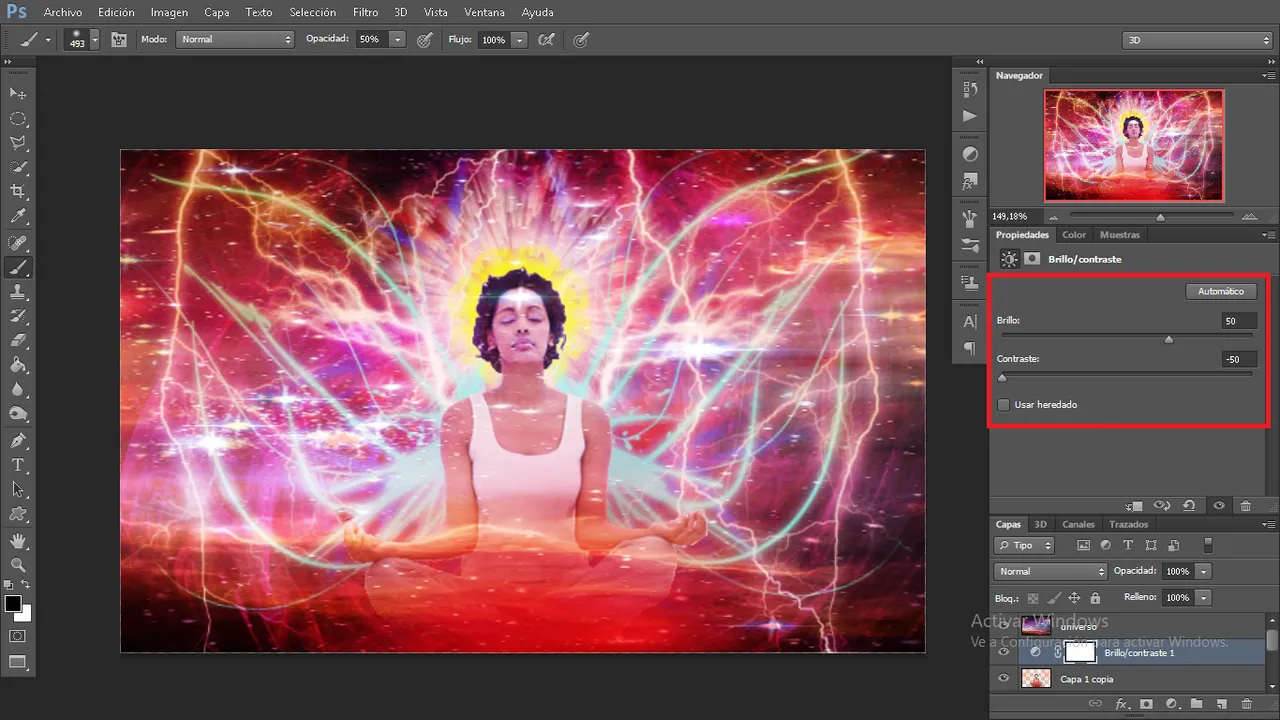Open the Actions panel play icon

click(970, 116)
